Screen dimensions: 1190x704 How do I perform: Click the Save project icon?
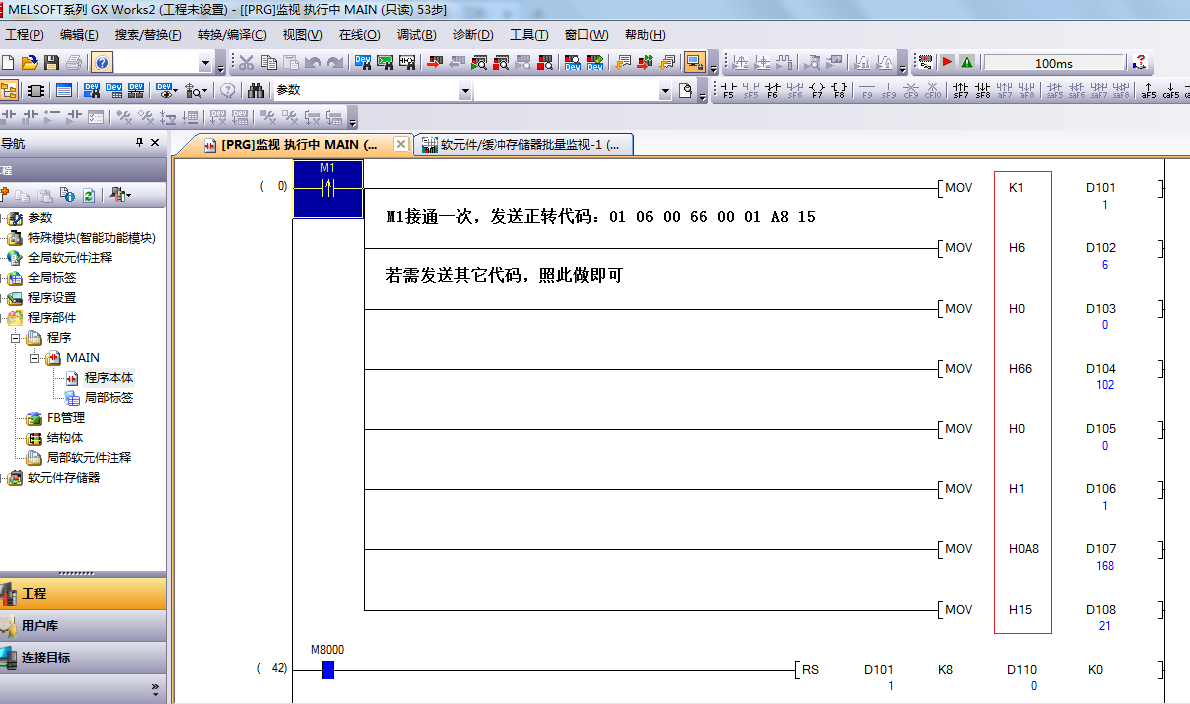pyautogui.click(x=50, y=63)
